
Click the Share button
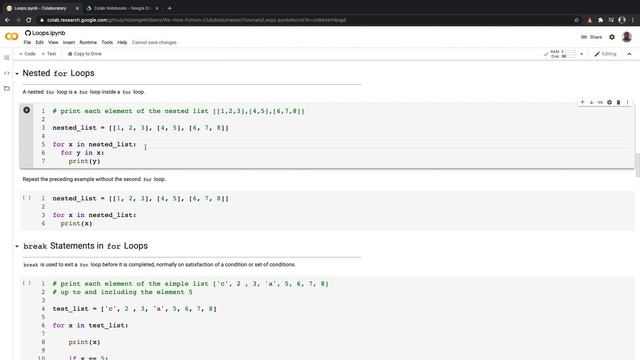591,37
